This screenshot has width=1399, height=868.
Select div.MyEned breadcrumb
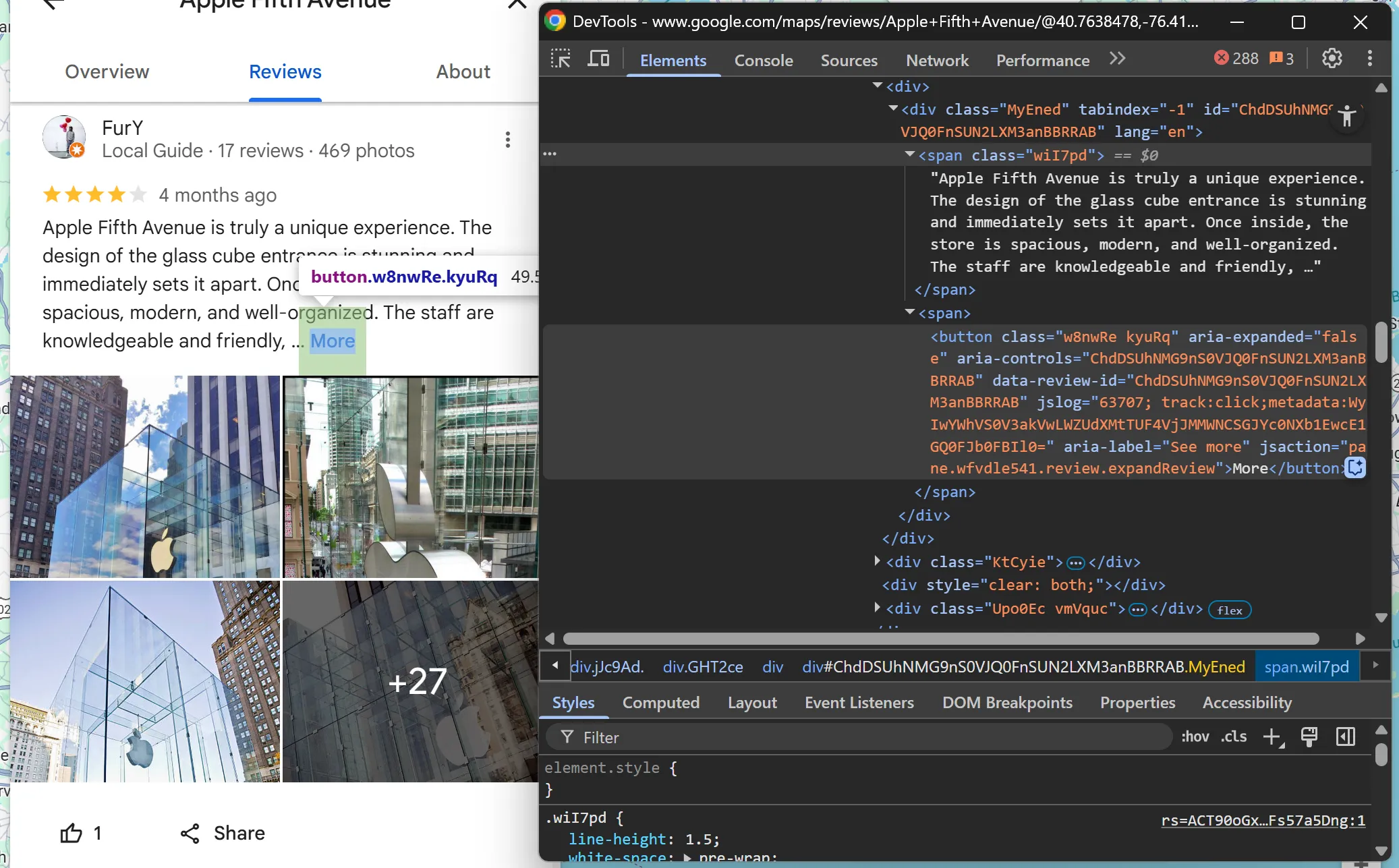tap(1023, 667)
